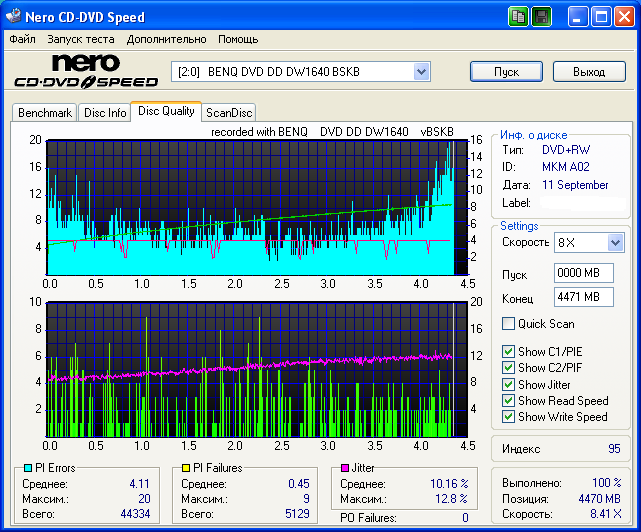
Task: Open the Запуск теста menu
Action: click(80, 39)
